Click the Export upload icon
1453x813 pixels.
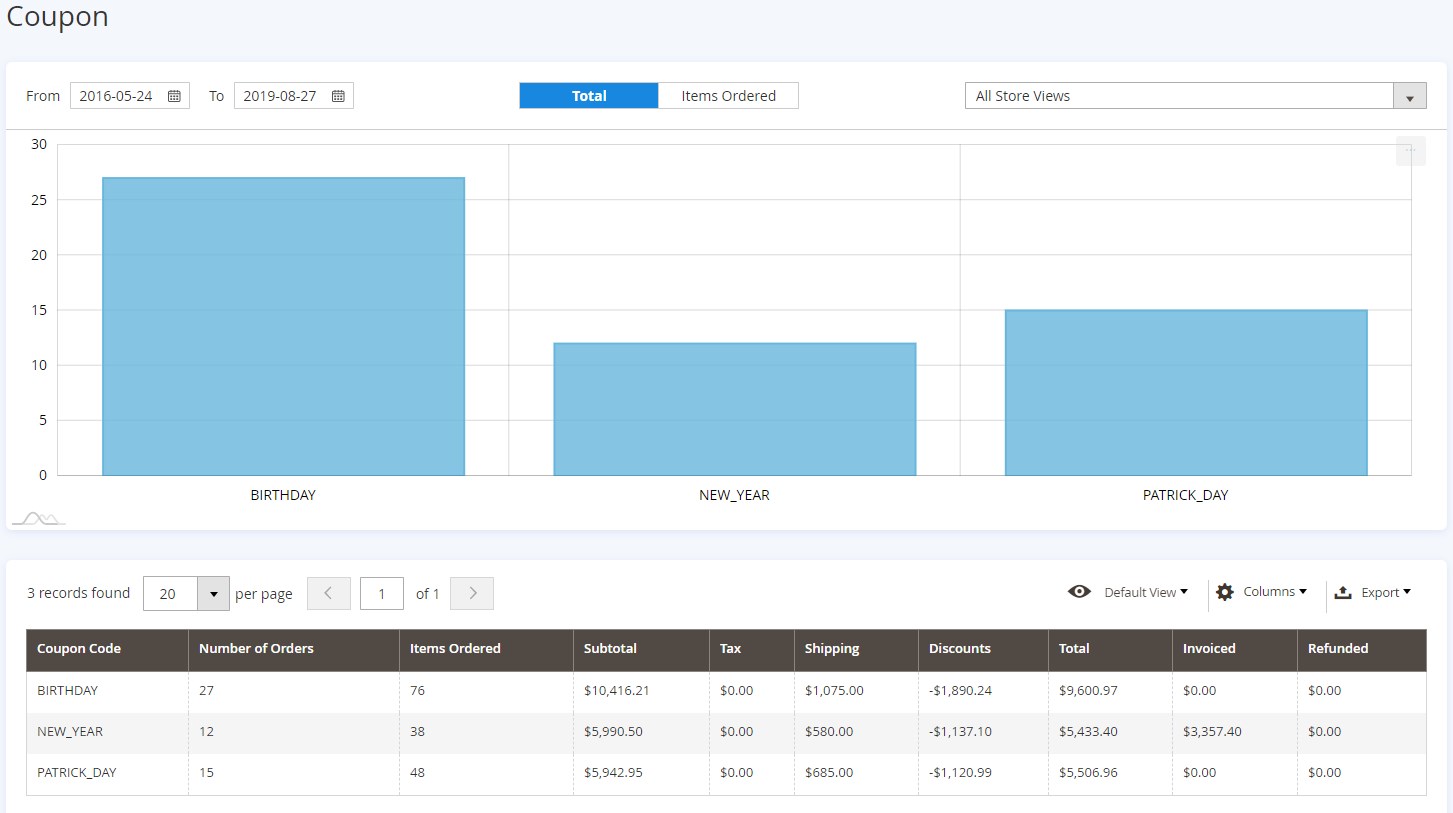1343,592
